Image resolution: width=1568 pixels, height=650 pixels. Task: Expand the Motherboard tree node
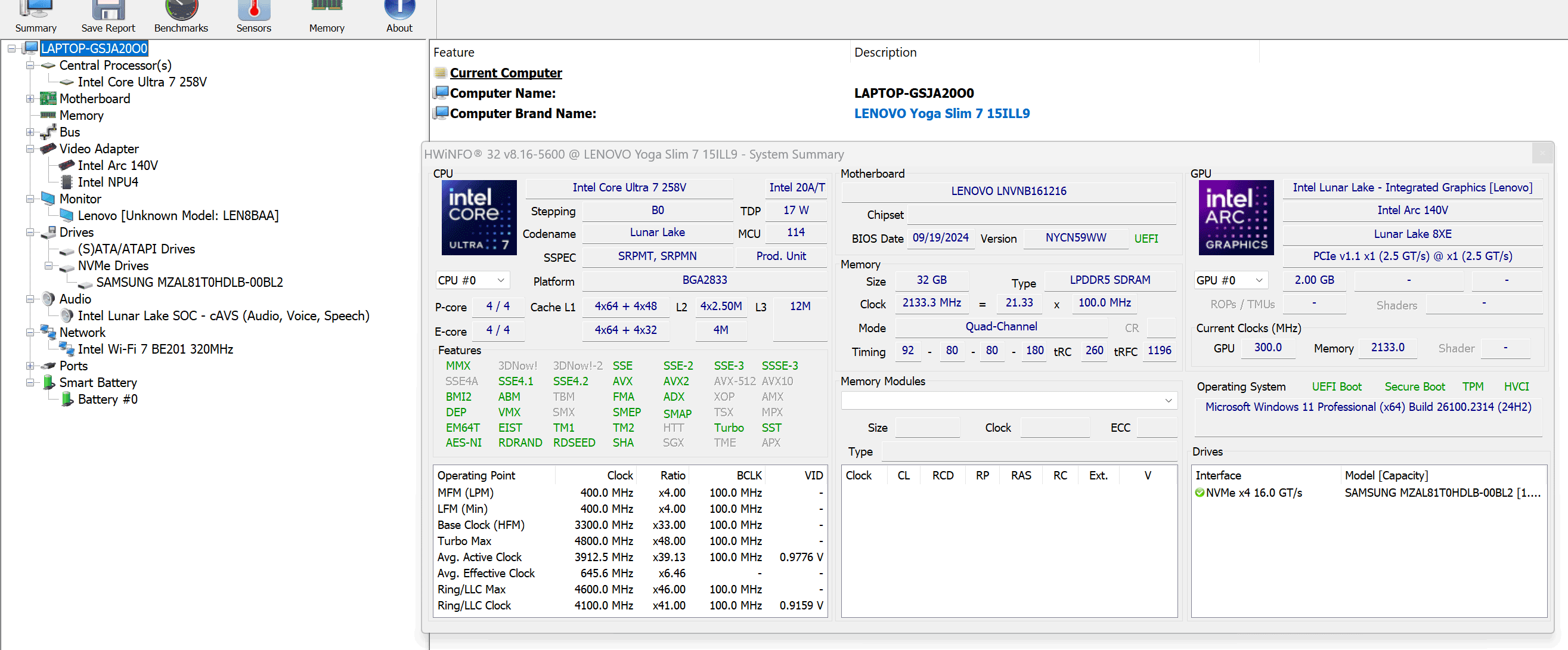[30, 98]
